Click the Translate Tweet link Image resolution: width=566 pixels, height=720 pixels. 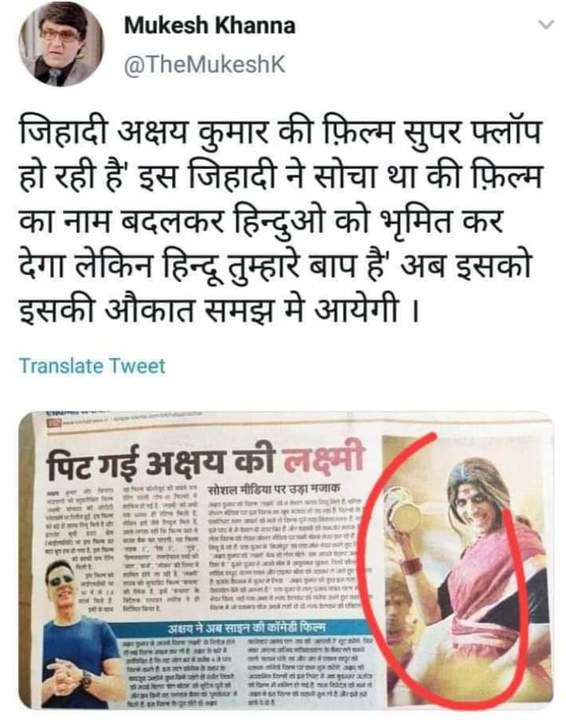pyautogui.click(x=92, y=366)
